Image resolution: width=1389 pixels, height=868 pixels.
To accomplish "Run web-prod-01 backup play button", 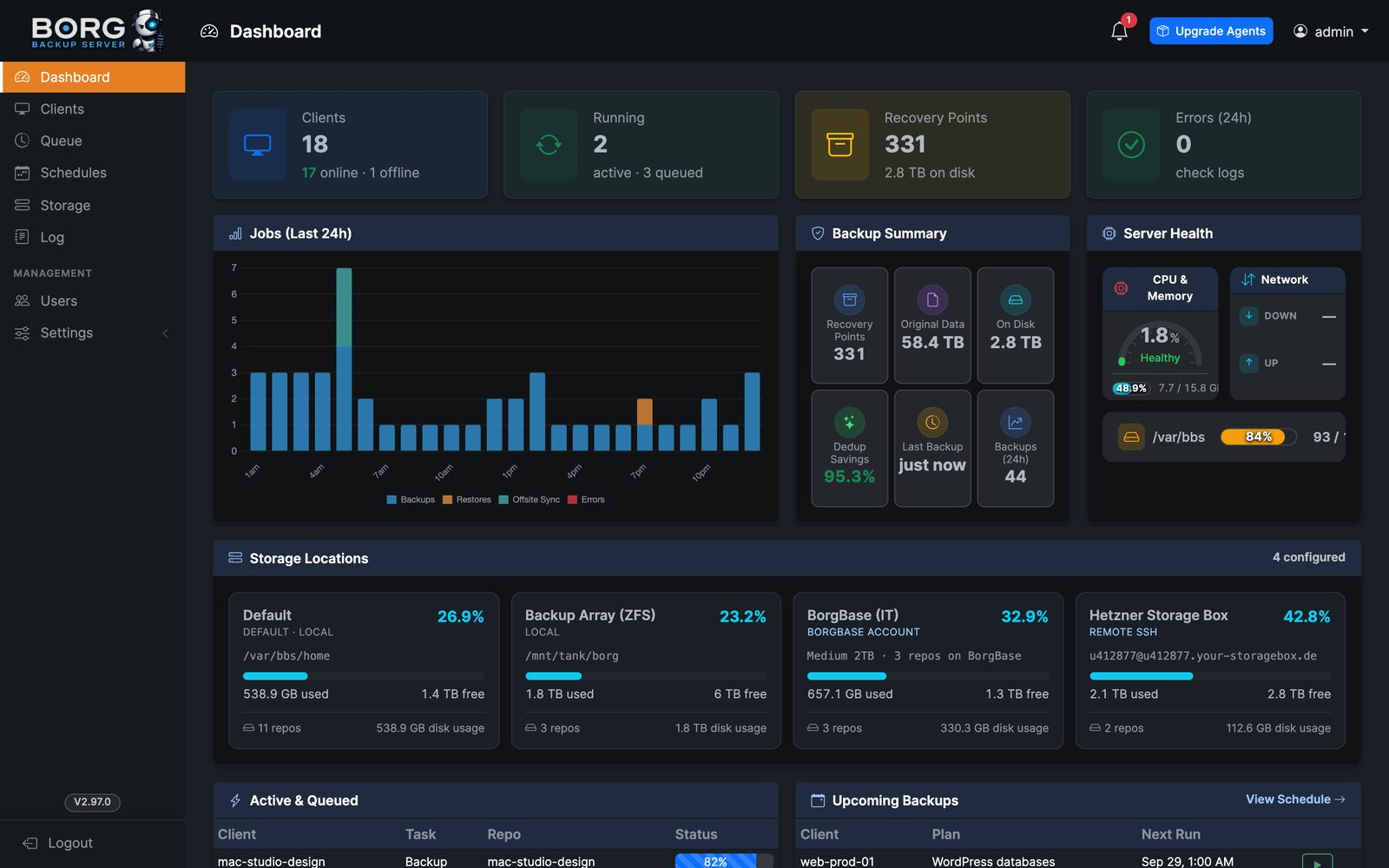I will tap(1317, 862).
